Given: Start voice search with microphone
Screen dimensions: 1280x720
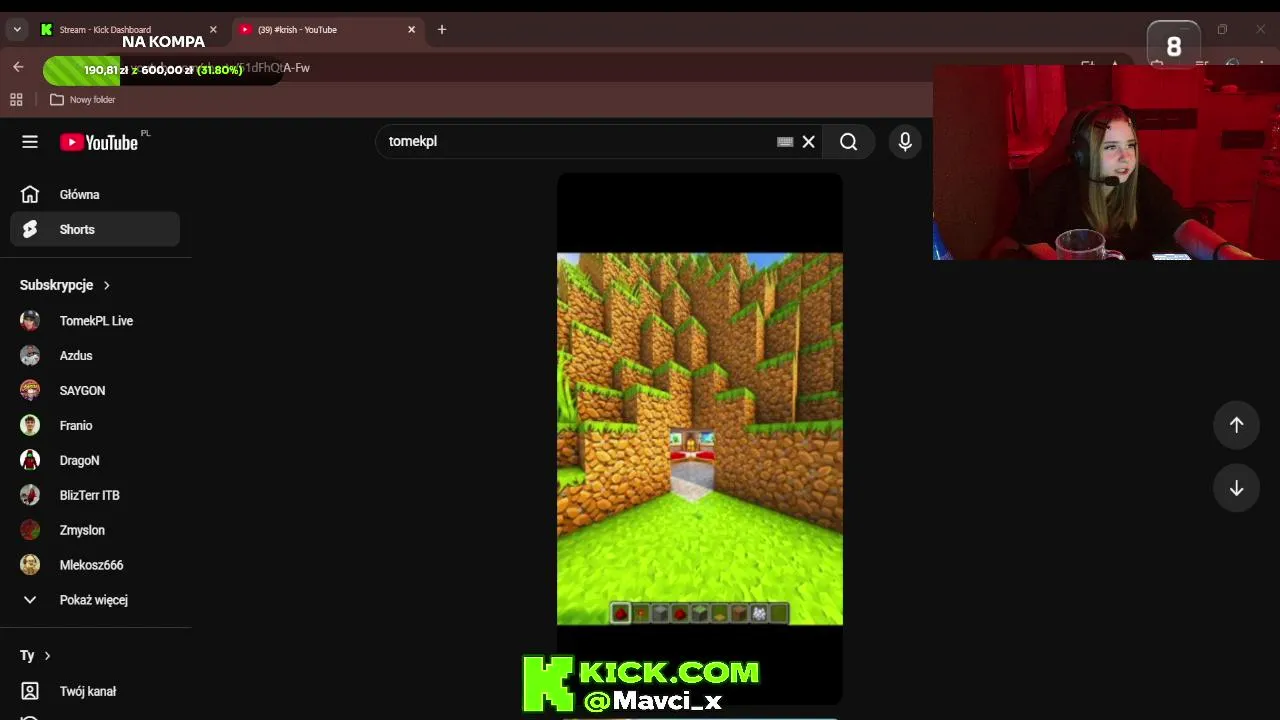Looking at the screenshot, I should 905,142.
